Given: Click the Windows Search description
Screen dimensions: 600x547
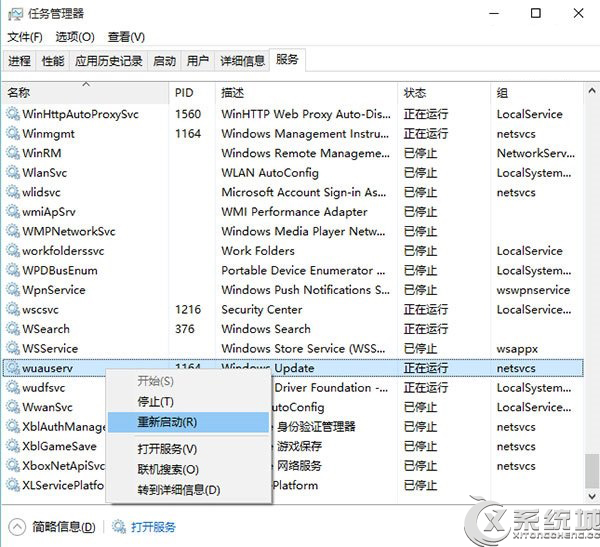Looking at the screenshot, I should click(266, 329).
